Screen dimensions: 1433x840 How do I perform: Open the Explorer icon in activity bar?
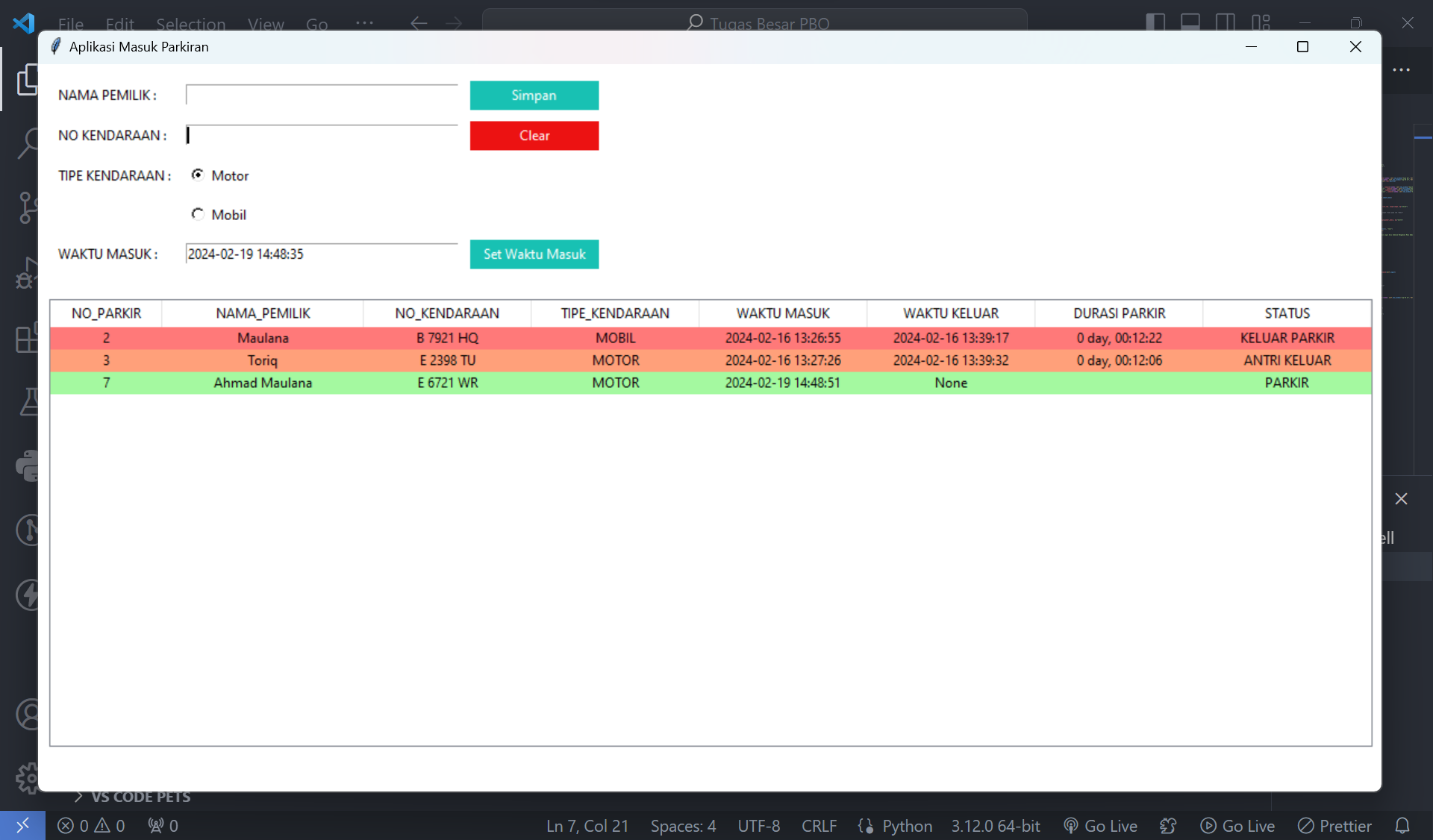(x=25, y=79)
